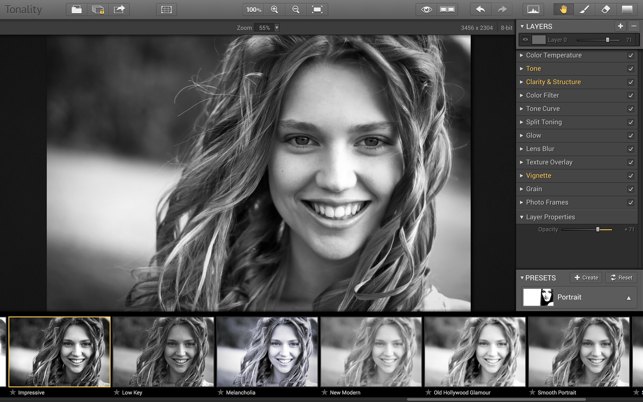This screenshot has height=402, width=643.
Task: Expand the Tone Curve section
Action: (x=542, y=109)
